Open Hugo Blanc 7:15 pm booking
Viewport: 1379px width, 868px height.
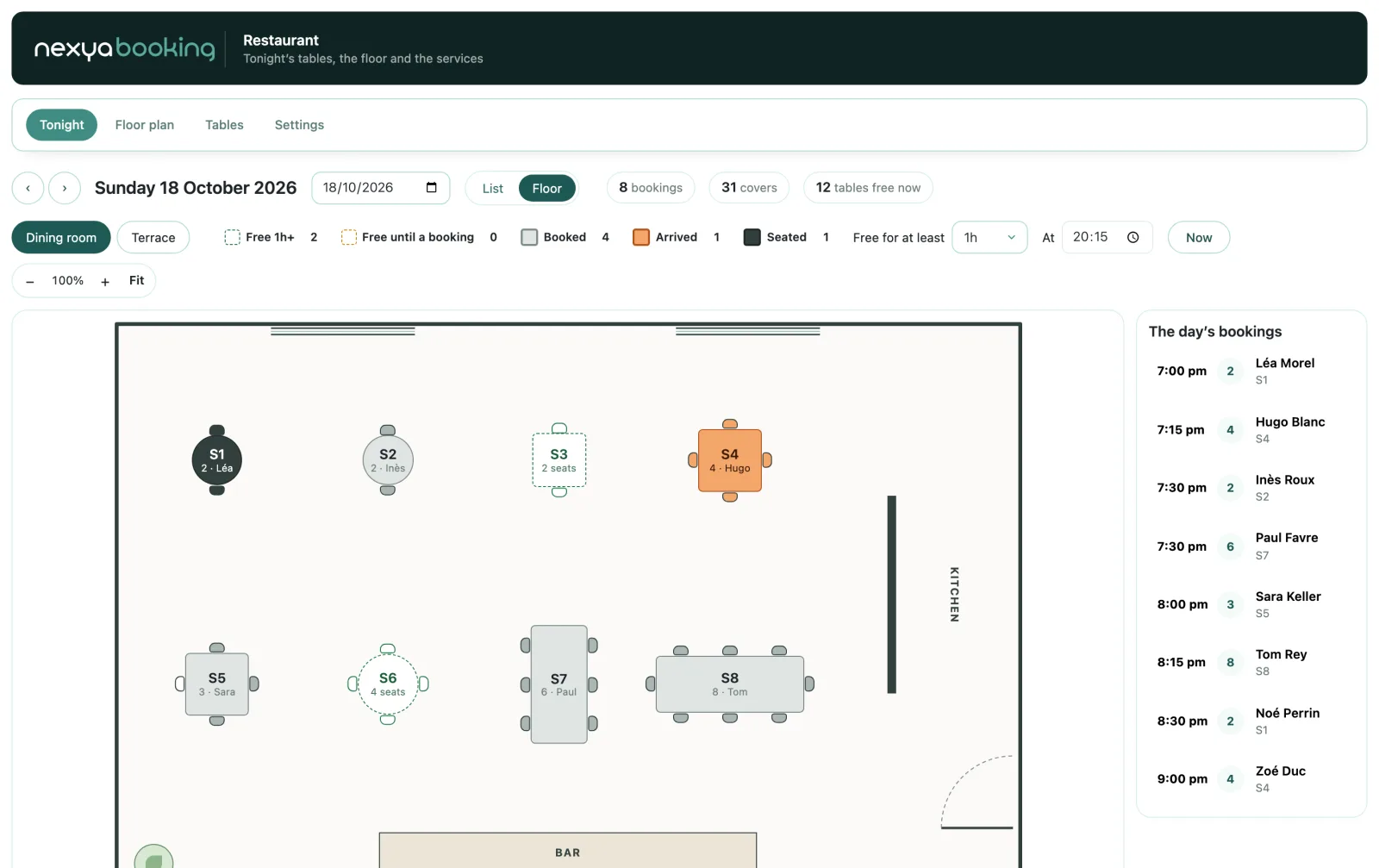(x=1251, y=430)
